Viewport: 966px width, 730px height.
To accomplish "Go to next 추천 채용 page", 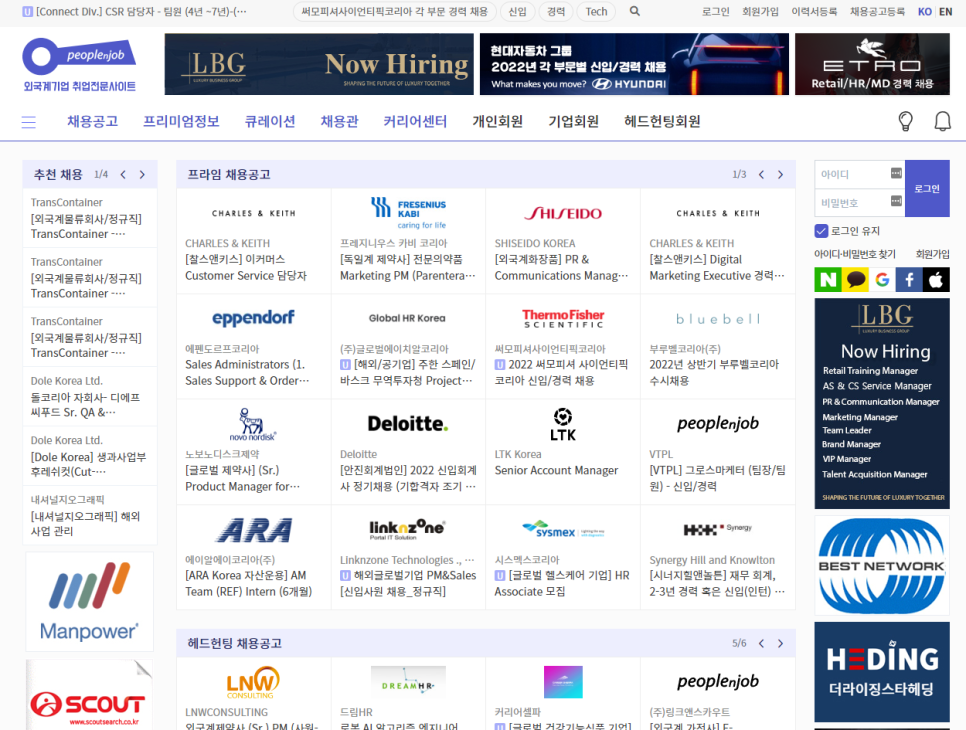I will coord(142,174).
